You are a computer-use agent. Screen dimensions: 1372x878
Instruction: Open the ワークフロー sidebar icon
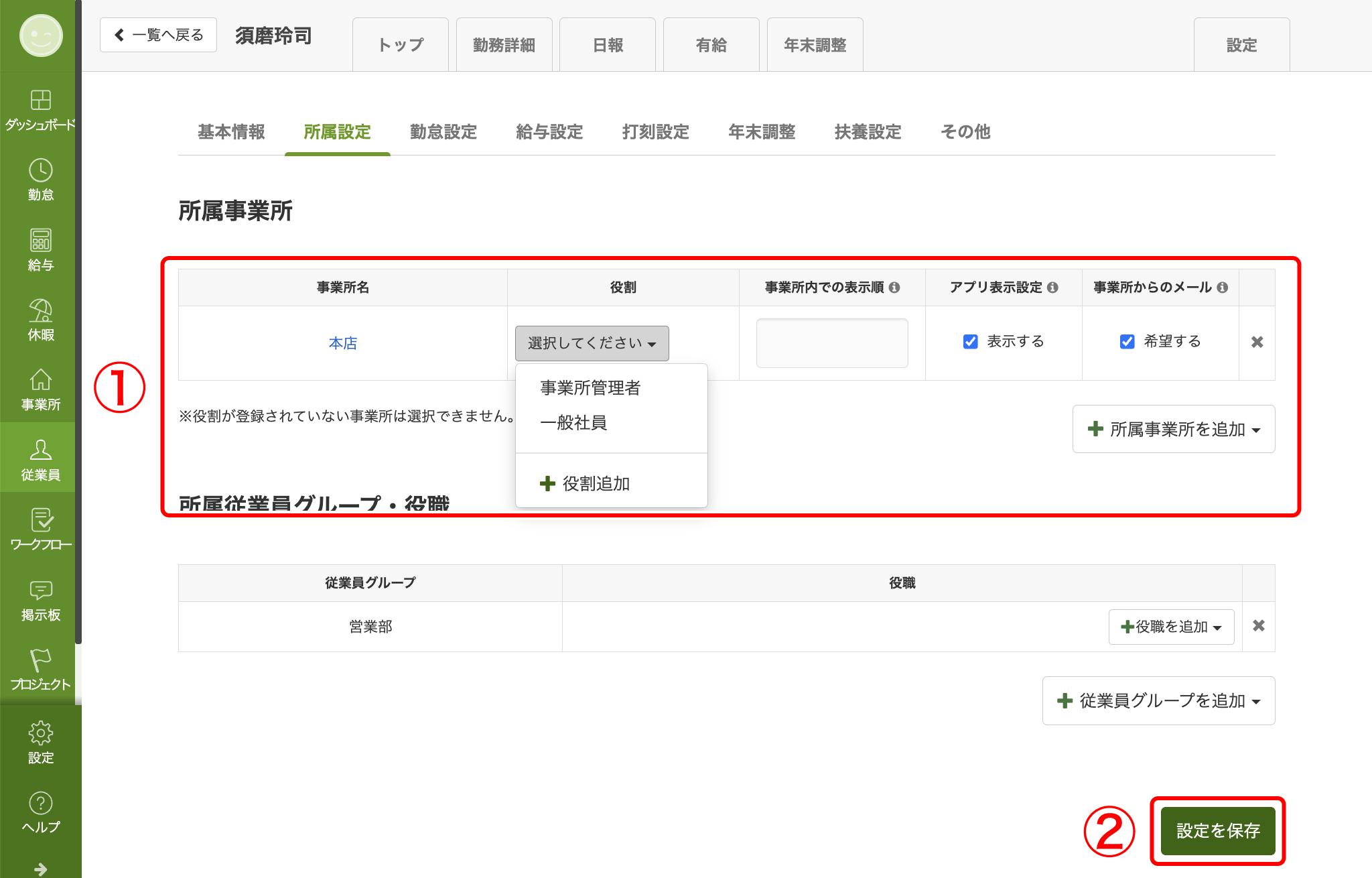pyautogui.click(x=40, y=521)
